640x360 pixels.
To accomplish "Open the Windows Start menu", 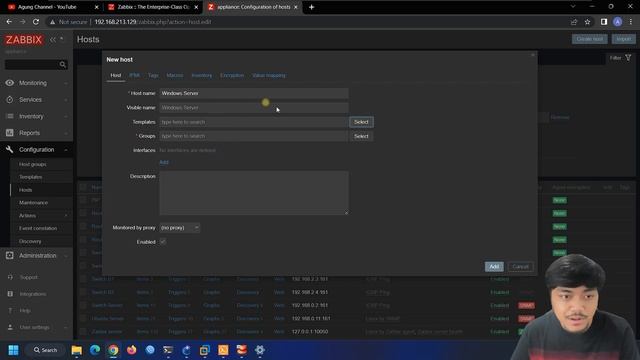I will [x=13, y=350].
